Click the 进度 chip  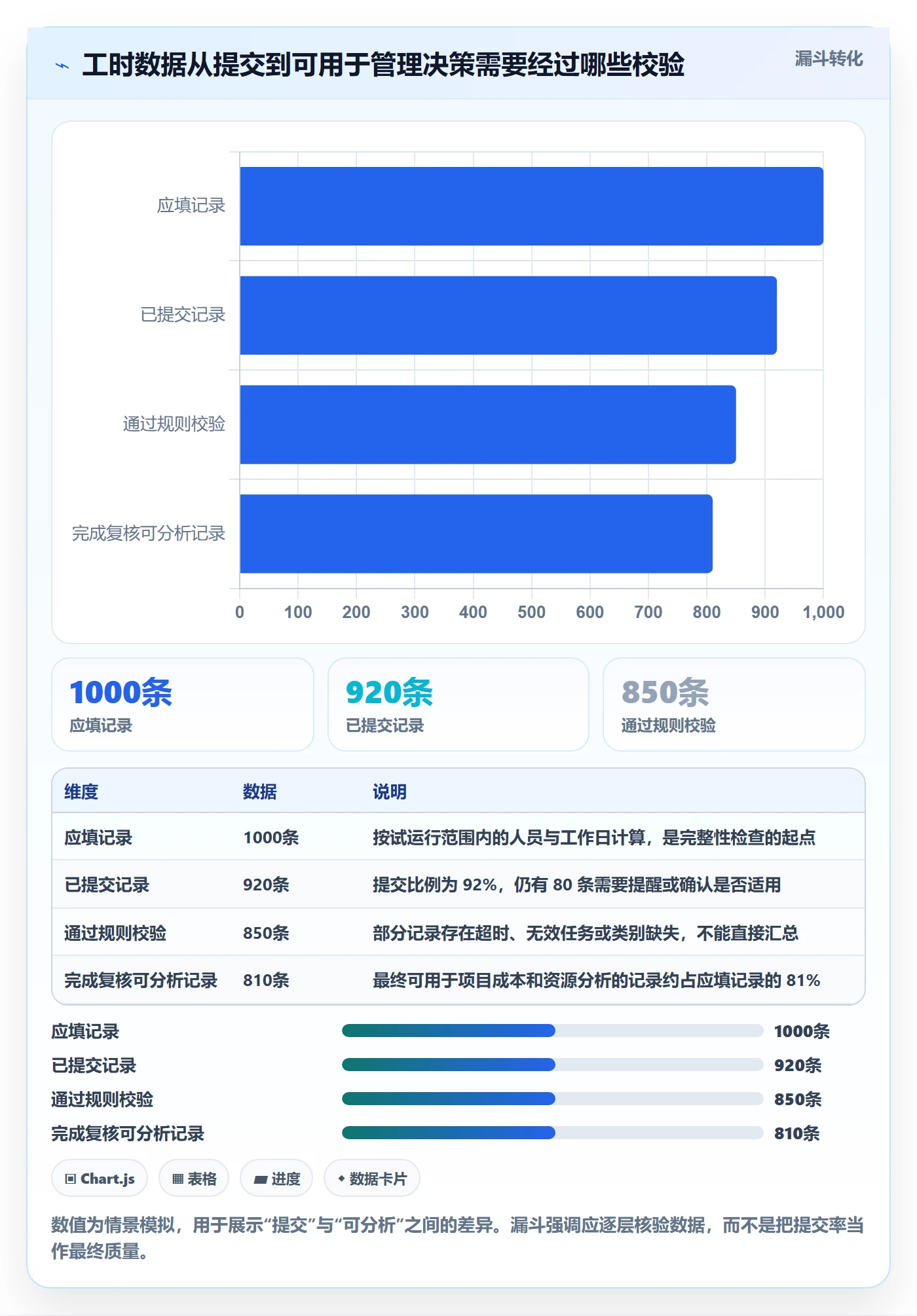point(276,1179)
